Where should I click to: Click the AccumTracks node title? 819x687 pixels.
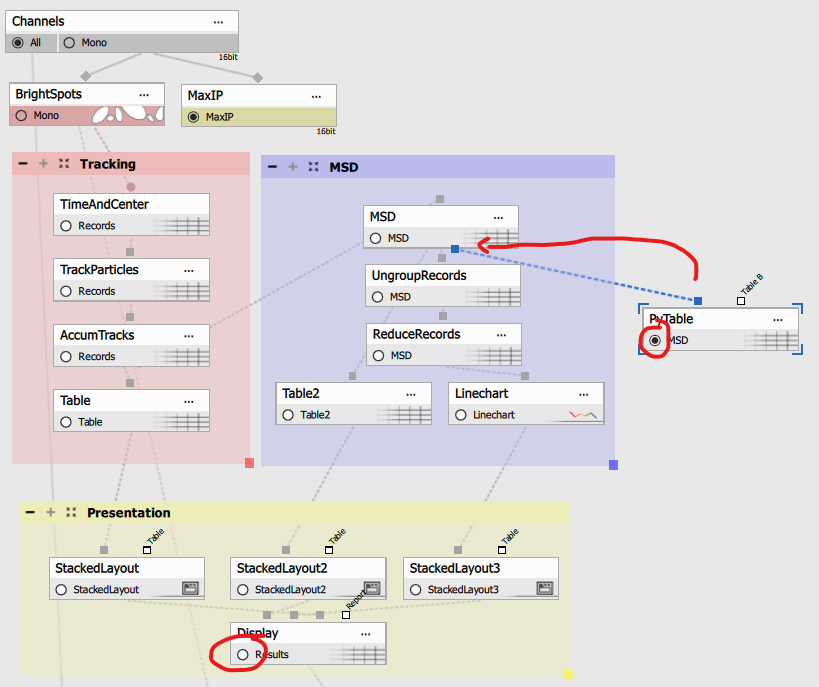click(97, 335)
